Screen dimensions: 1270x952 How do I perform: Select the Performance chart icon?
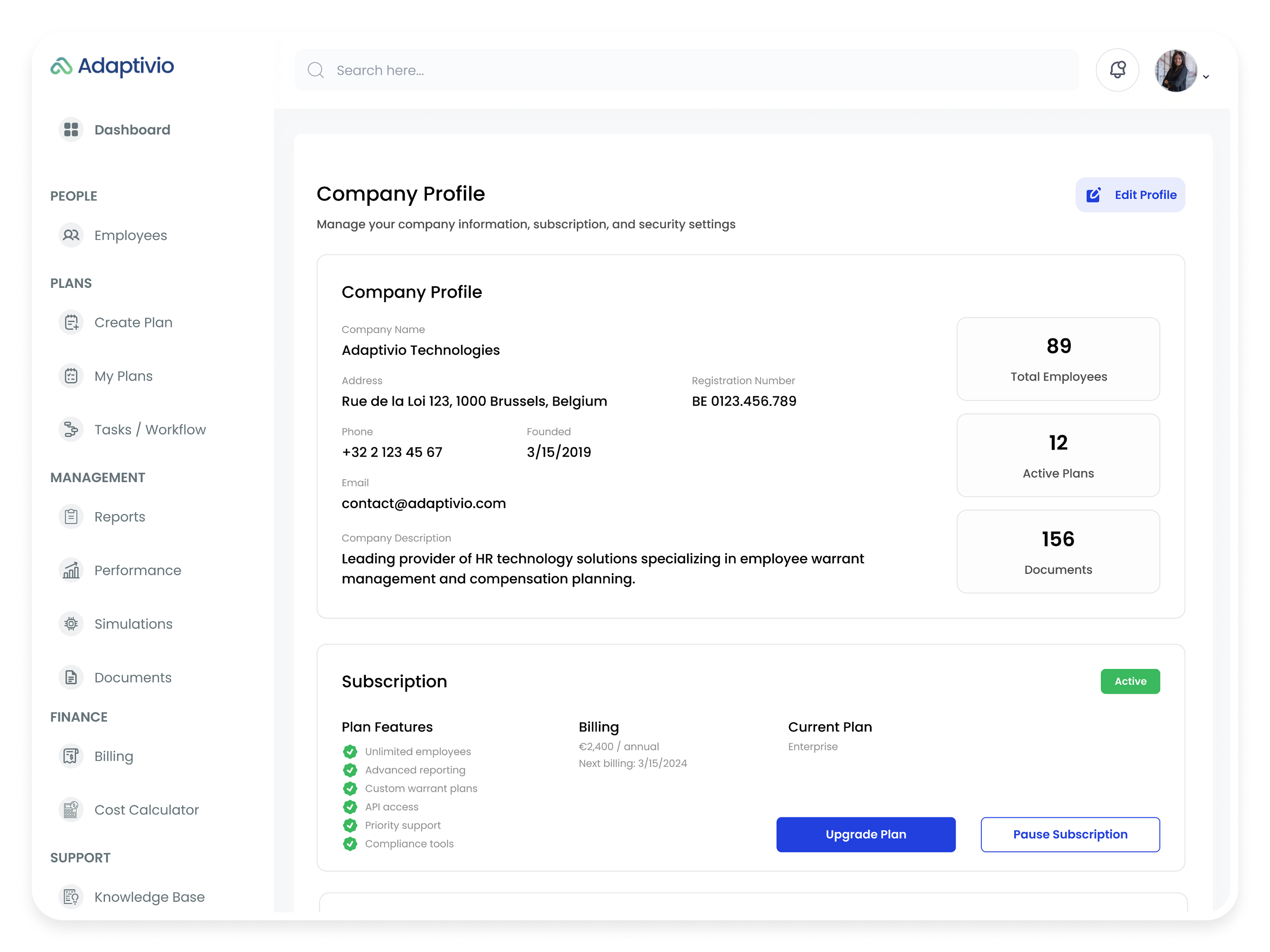click(x=71, y=570)
